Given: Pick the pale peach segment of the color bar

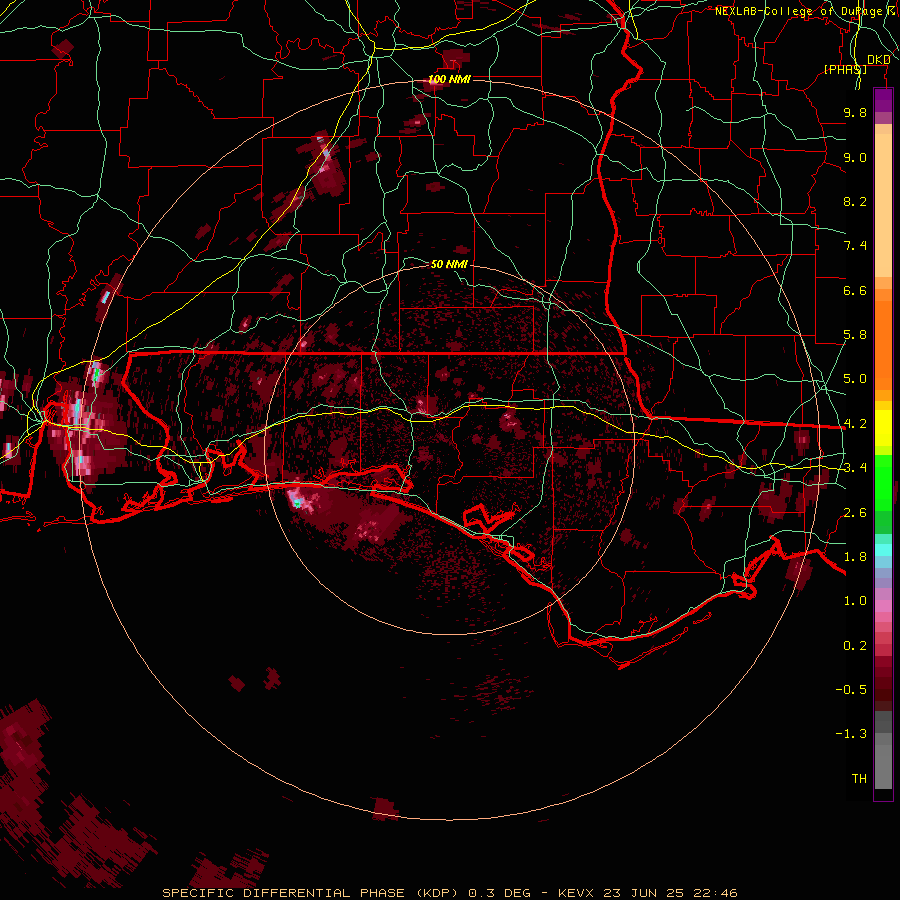Looking at the screenshot, I should pos(883,205).
